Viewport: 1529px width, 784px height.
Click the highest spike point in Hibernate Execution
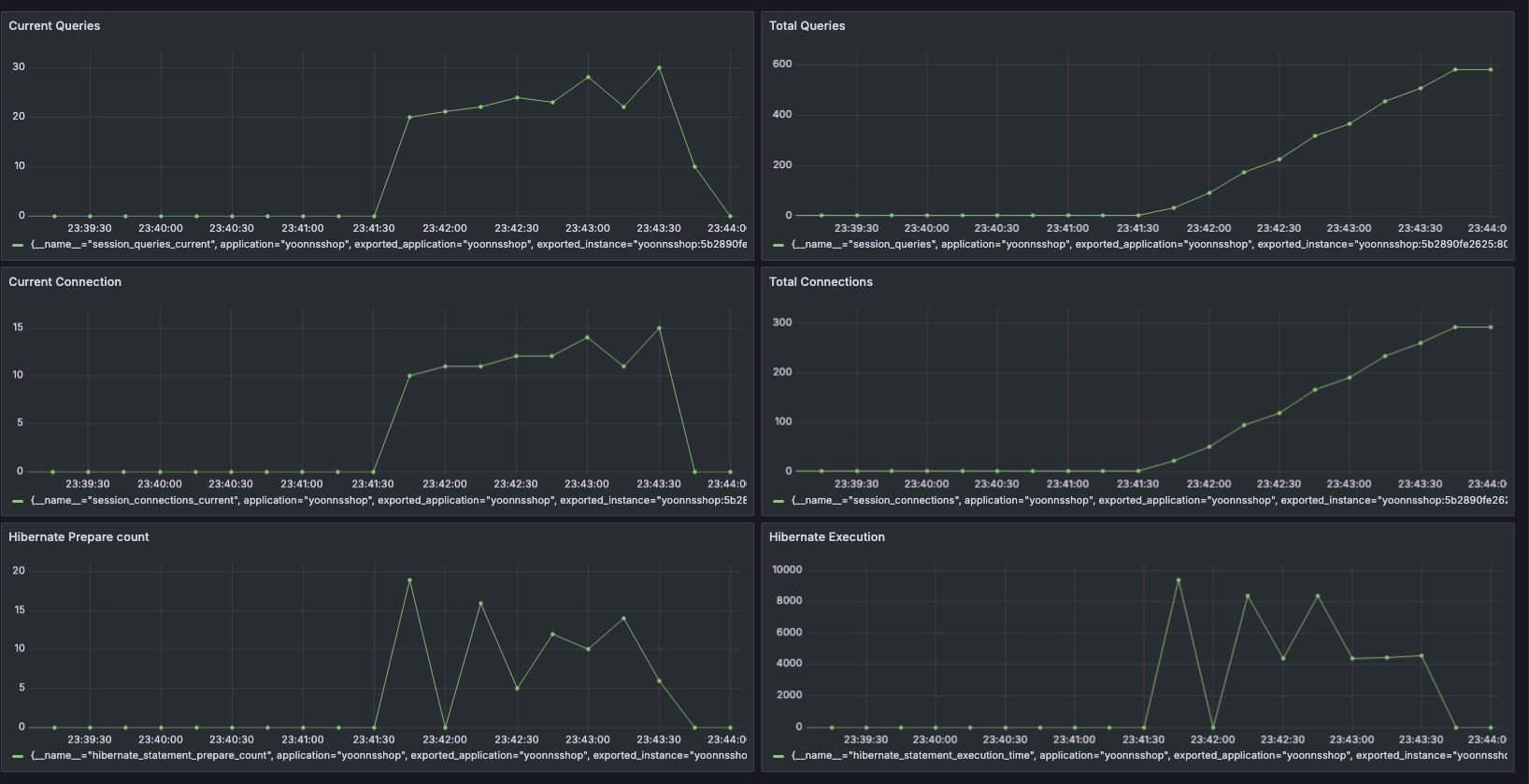point(1179,580)
